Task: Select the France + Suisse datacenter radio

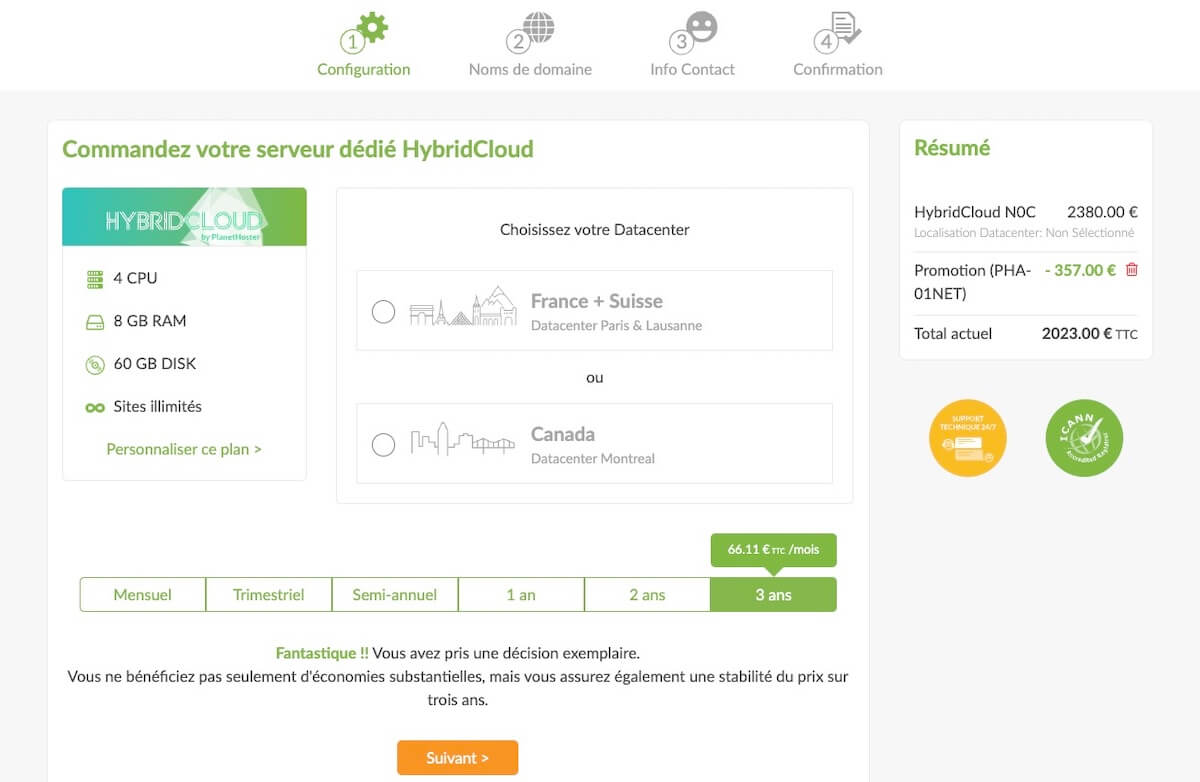Action: coord(383,312)
